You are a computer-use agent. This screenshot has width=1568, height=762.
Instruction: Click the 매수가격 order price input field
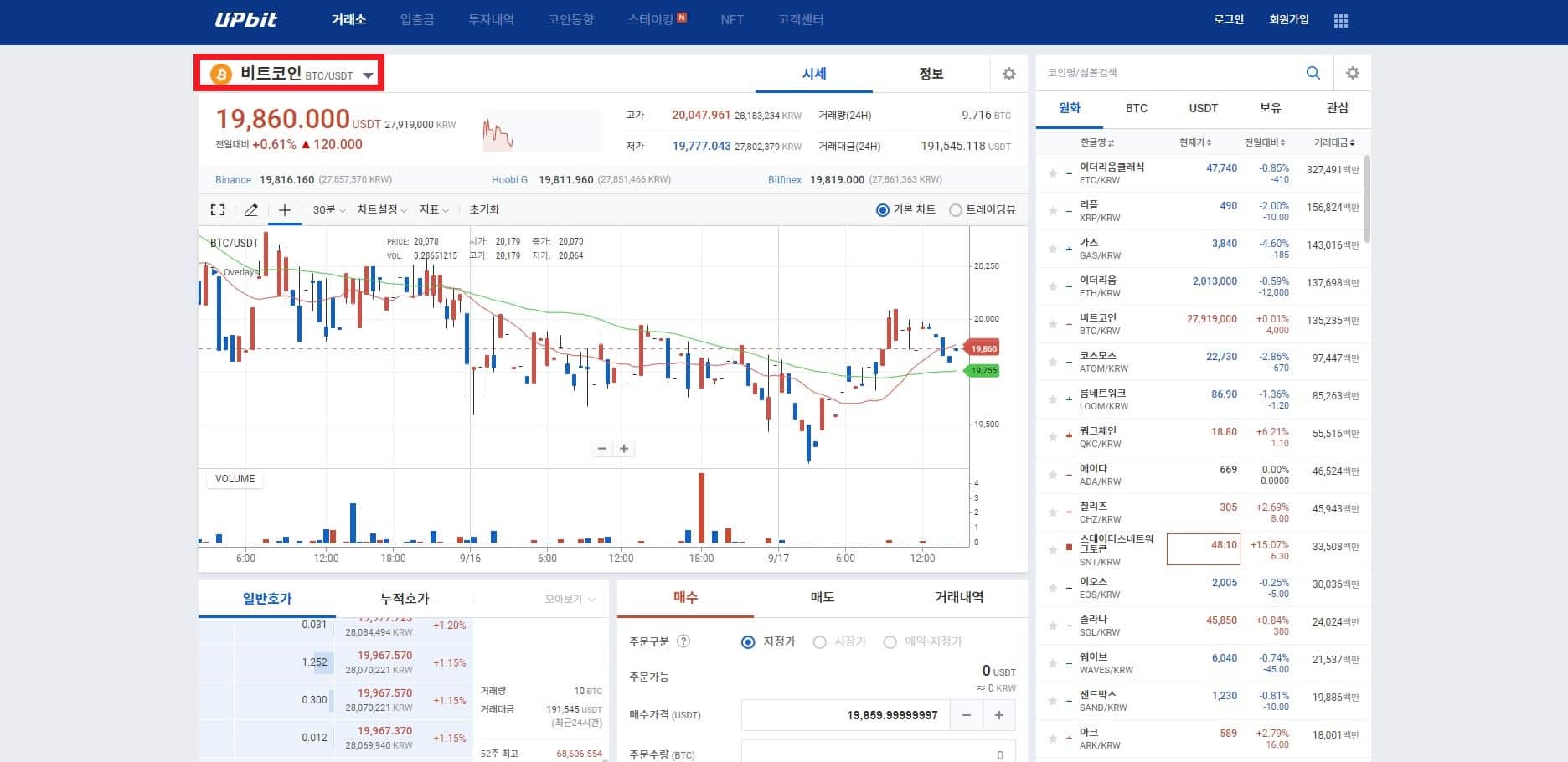(844, 714)
